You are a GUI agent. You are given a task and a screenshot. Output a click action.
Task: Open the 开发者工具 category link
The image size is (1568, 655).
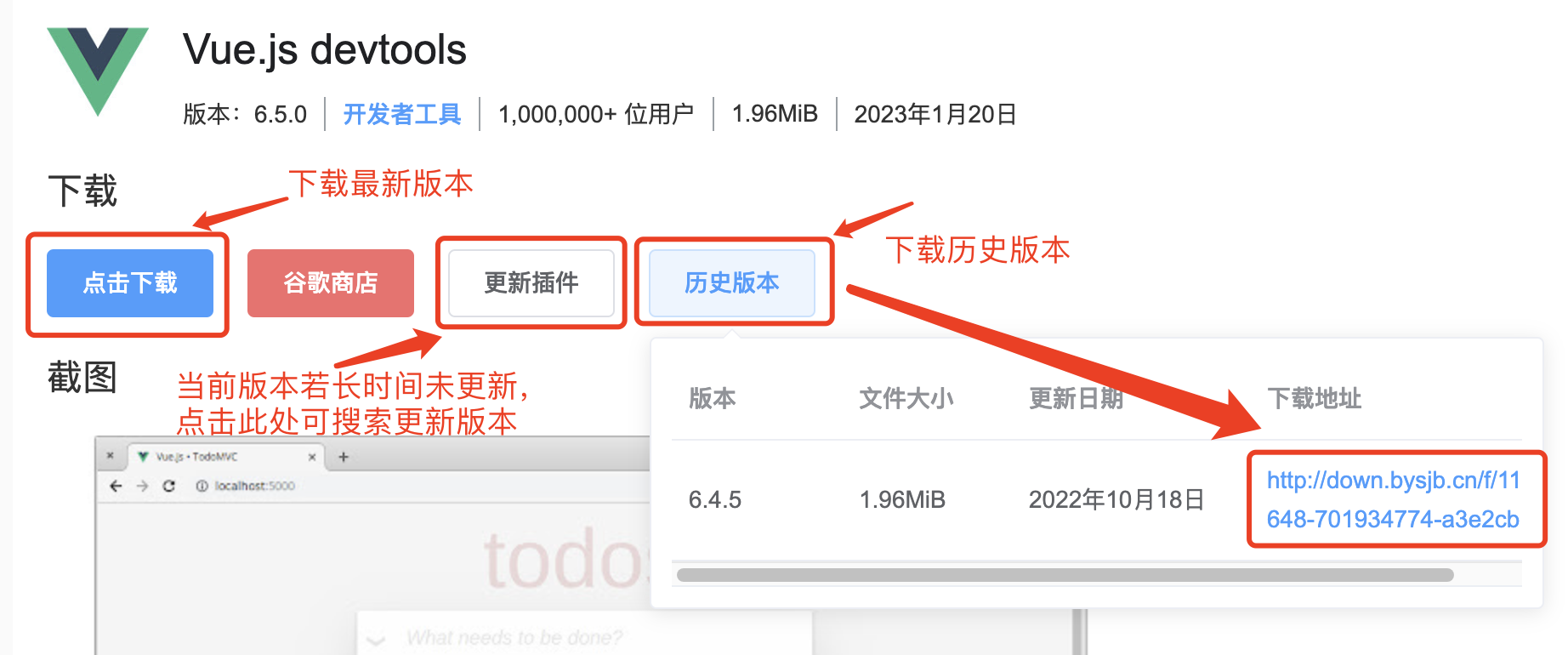coord(401,114)
